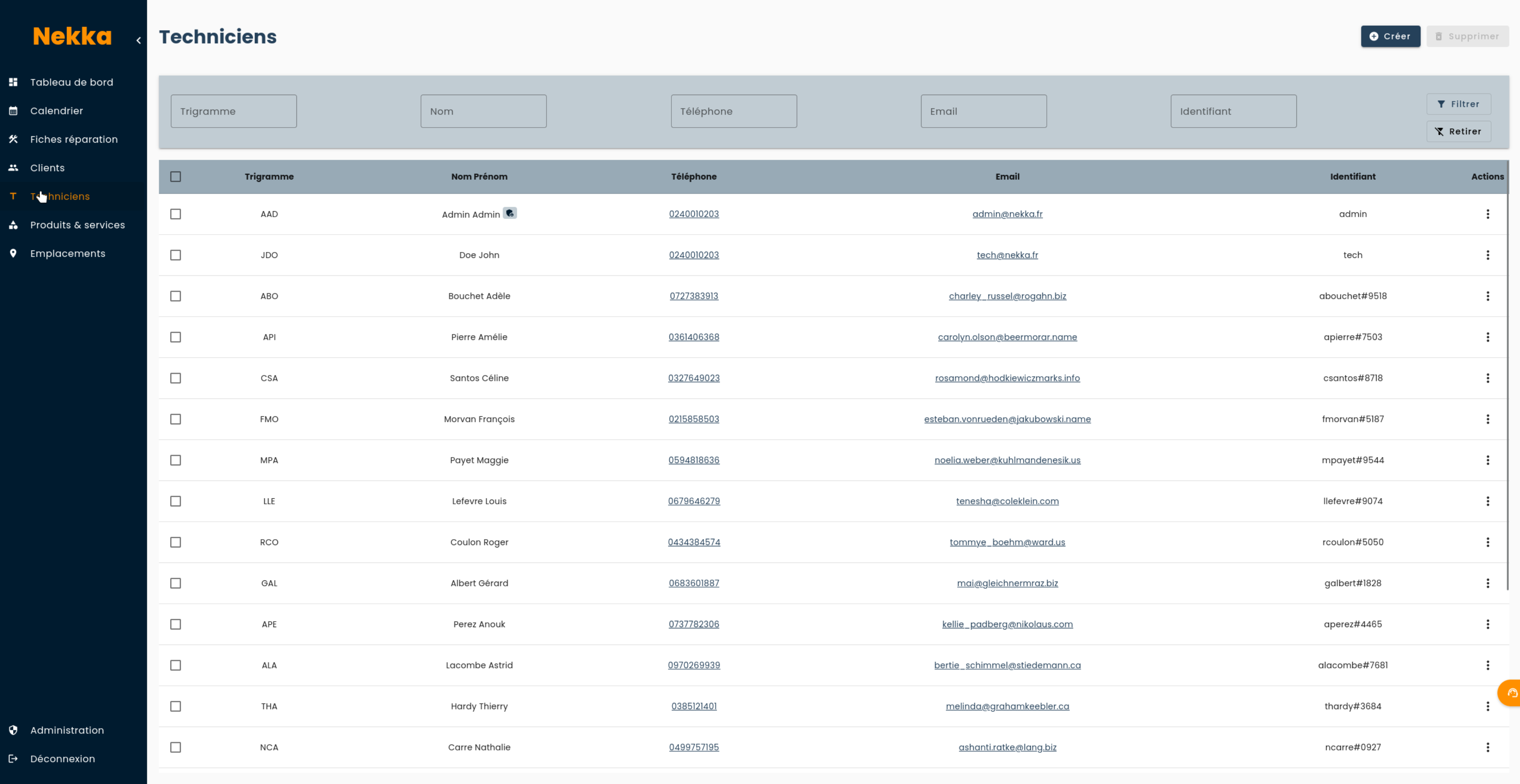Open the Tableau de bord icon
The height and width of the screenshot is (784, 1520).
13,82
